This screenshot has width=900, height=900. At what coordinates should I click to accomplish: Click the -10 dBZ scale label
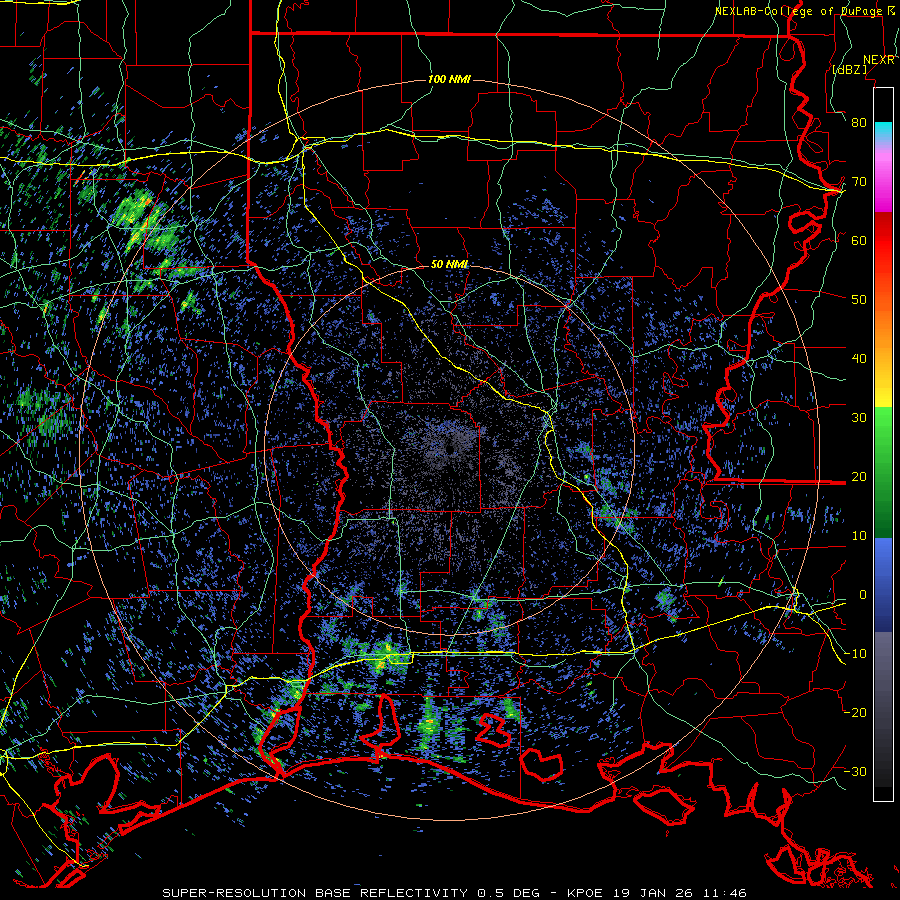[x=855, y=653]
